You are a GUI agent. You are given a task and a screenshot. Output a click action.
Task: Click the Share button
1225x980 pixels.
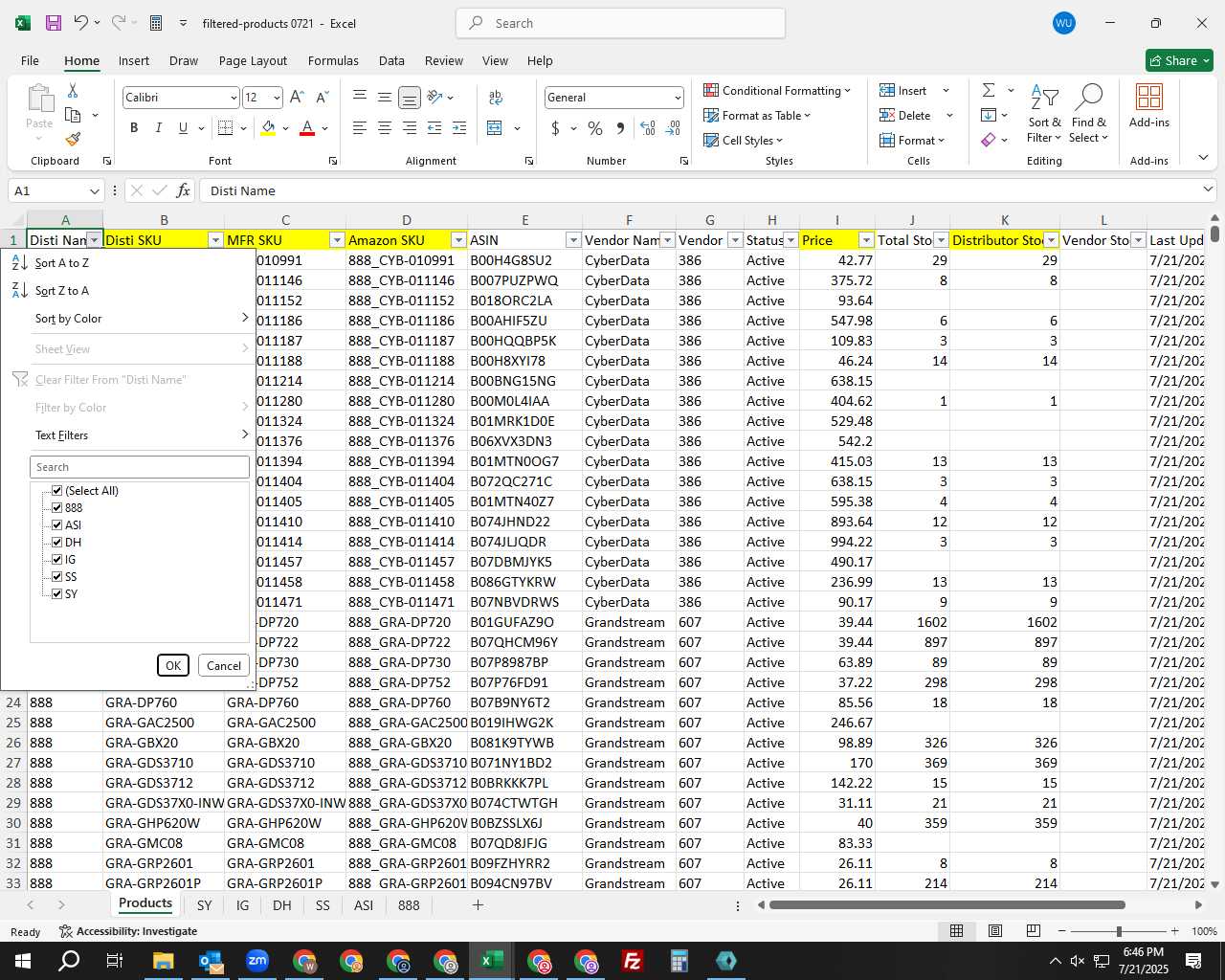[x=1180, y=60]
